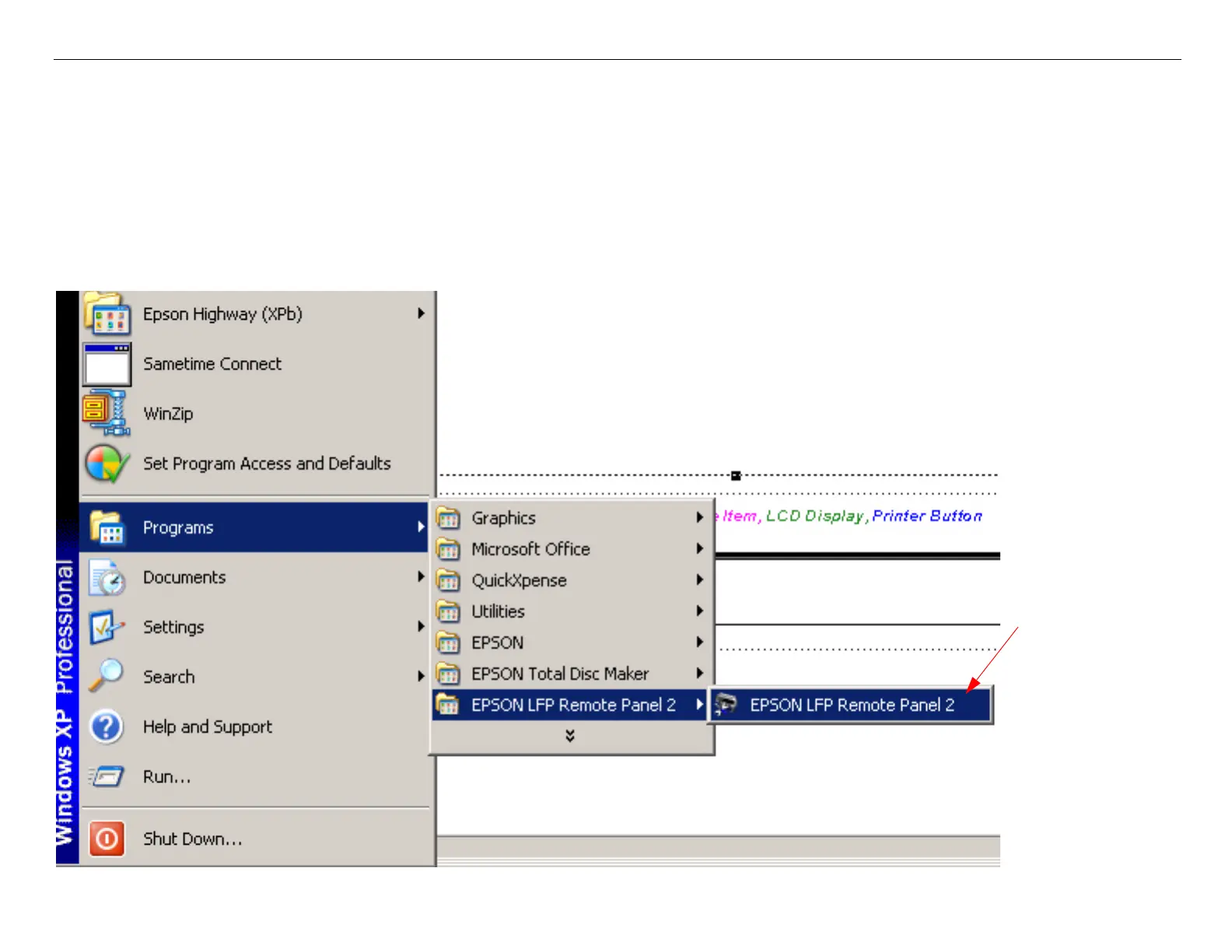This screenshot has height=952, width=1232.
Task: Click the Help and Support question mark icon
Action: [107, 727]
